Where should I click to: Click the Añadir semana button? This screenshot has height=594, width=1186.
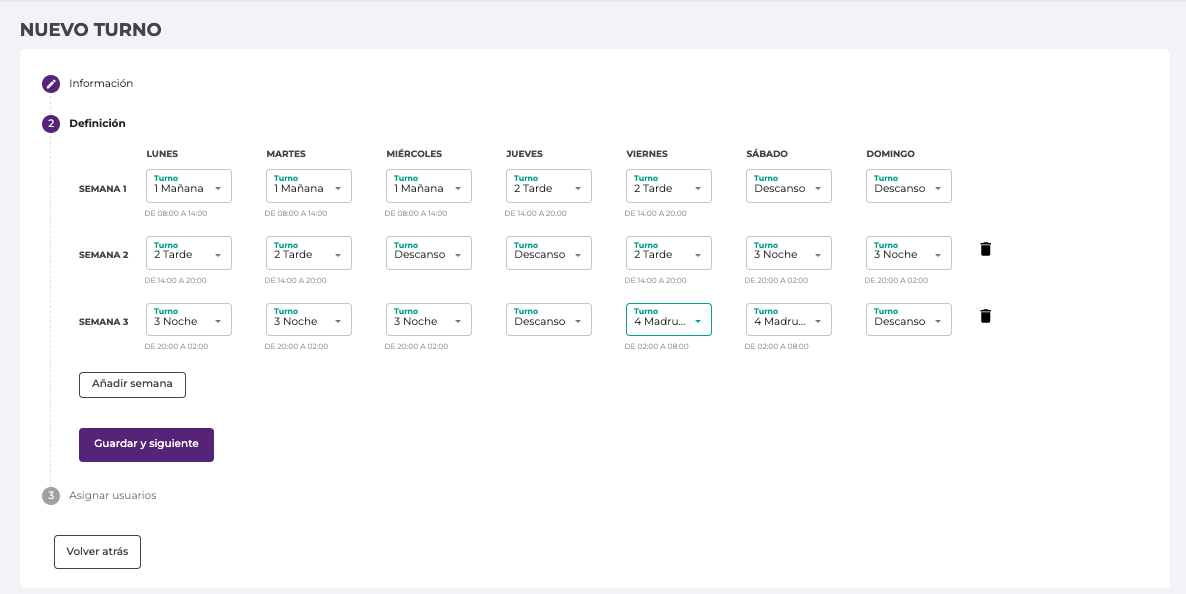(132, 384)
